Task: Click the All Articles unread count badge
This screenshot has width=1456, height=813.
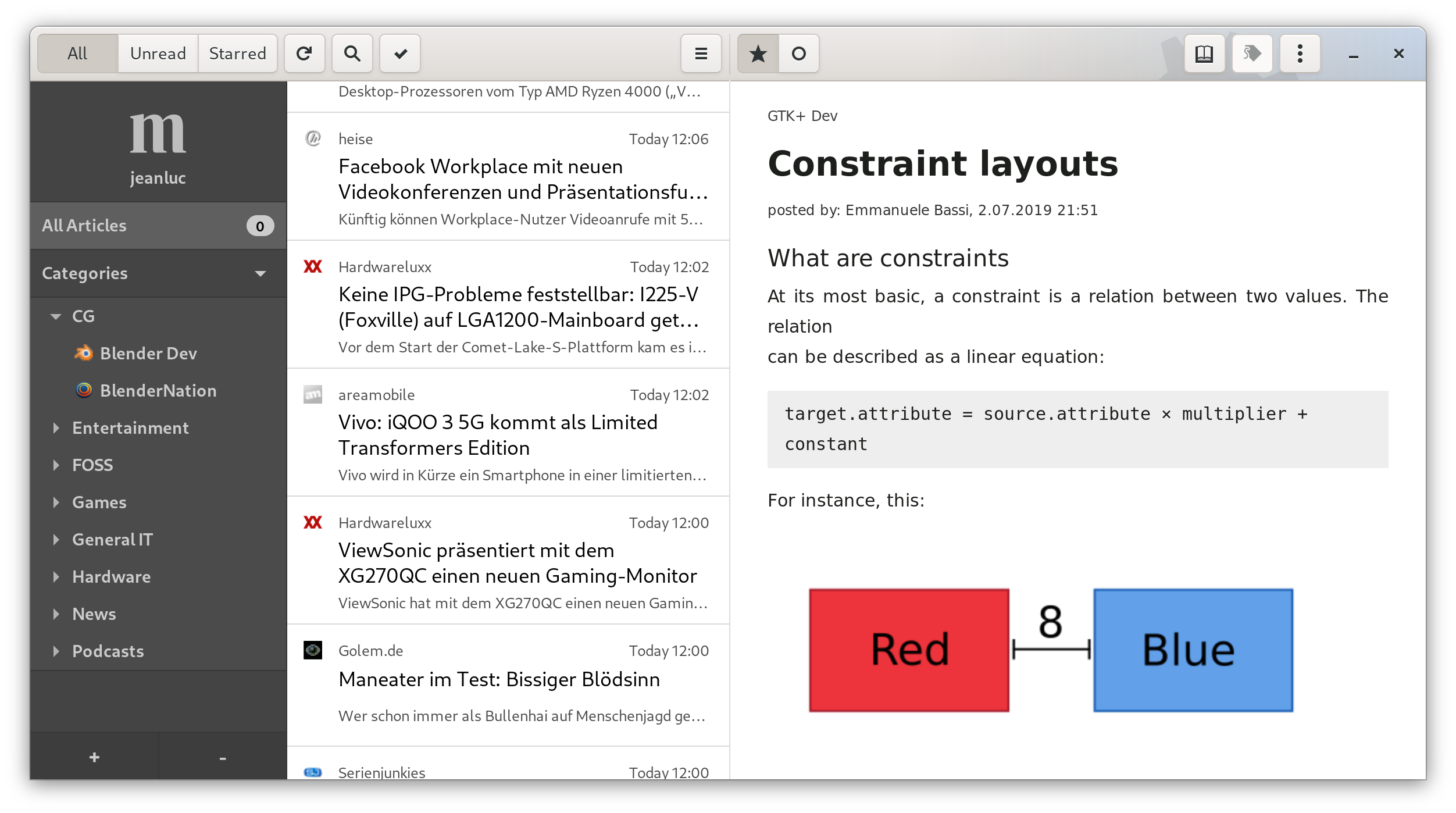Action: coord(260,226)
